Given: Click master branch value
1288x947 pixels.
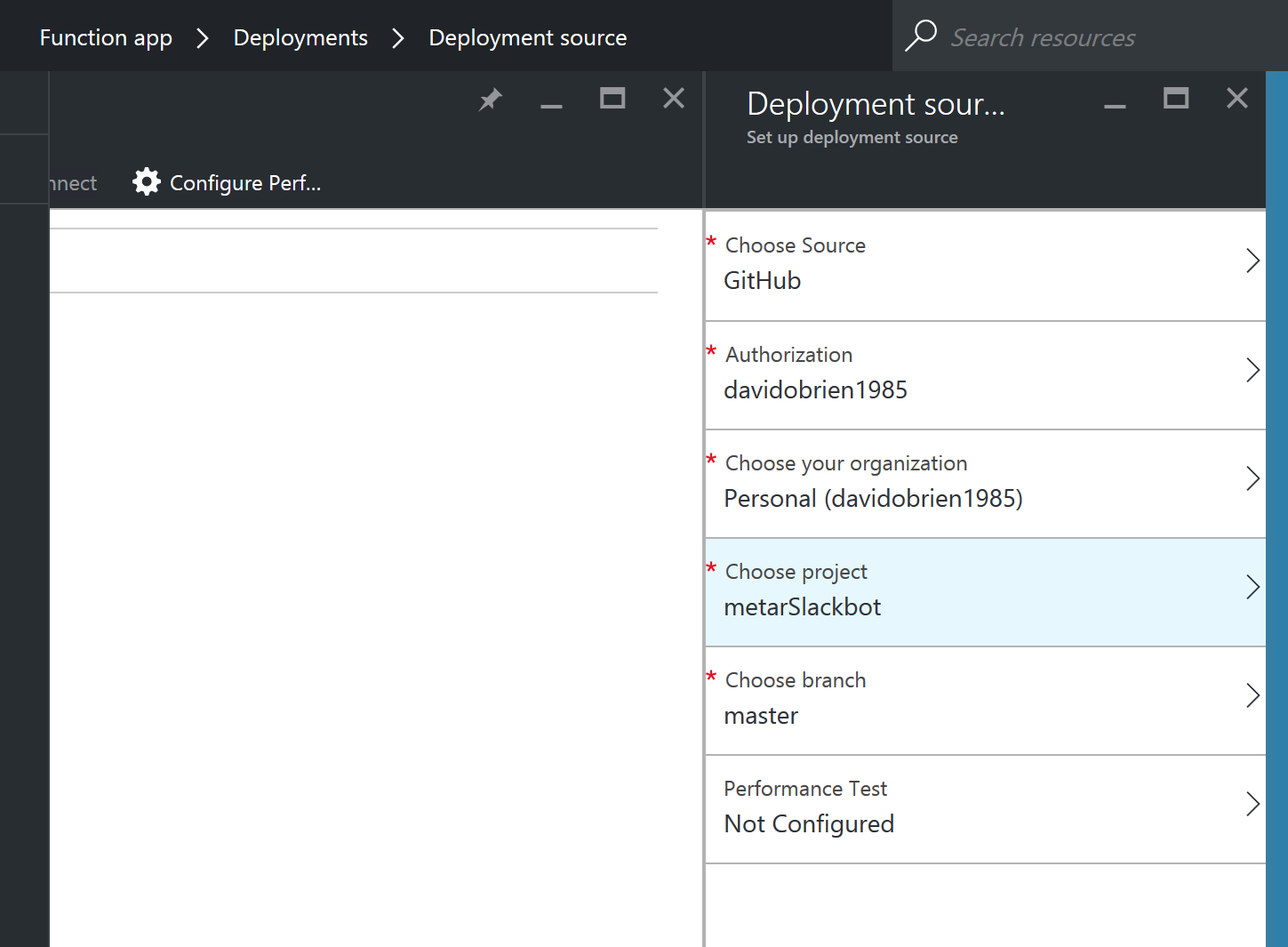Looking at the screenshot, I should coord(761,716).
